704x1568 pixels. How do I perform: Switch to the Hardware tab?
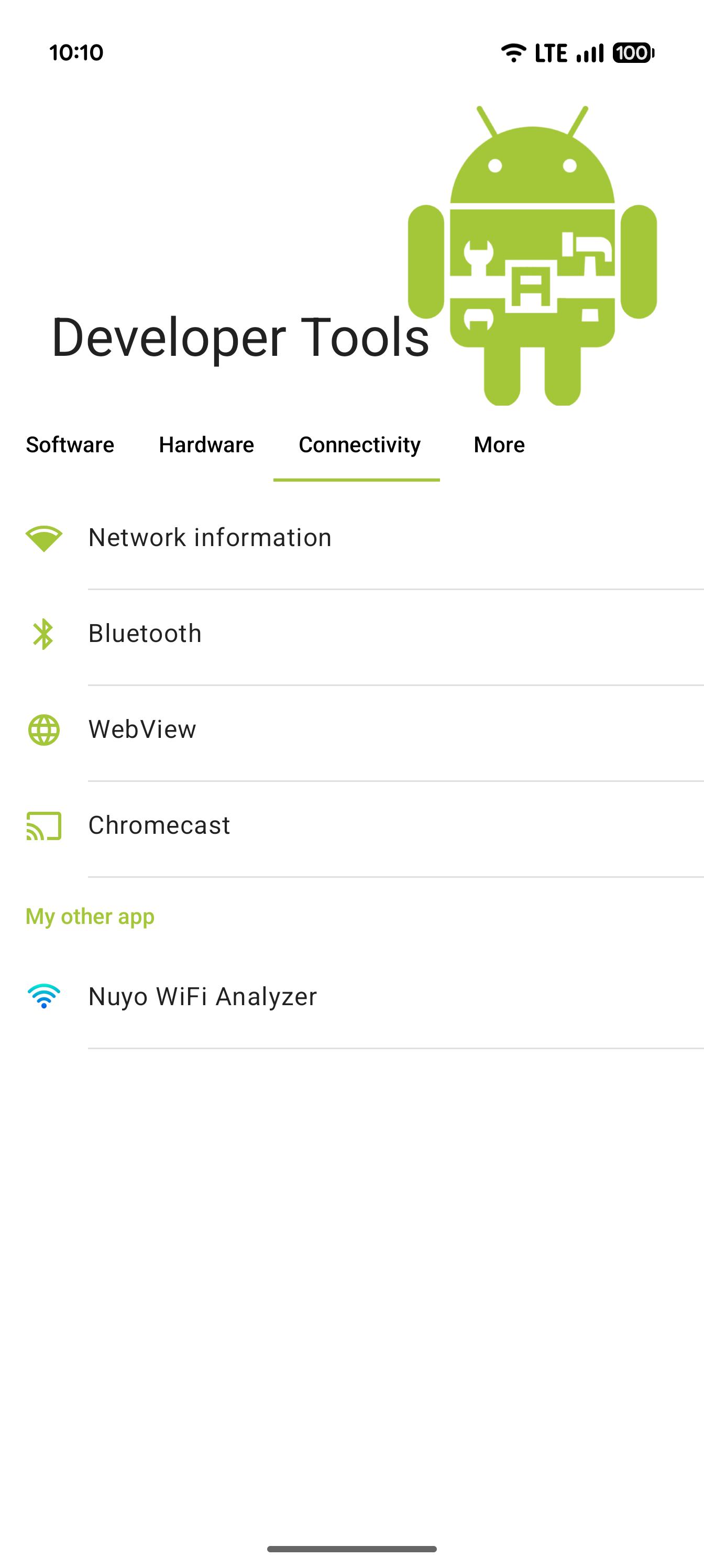(206, 445)
